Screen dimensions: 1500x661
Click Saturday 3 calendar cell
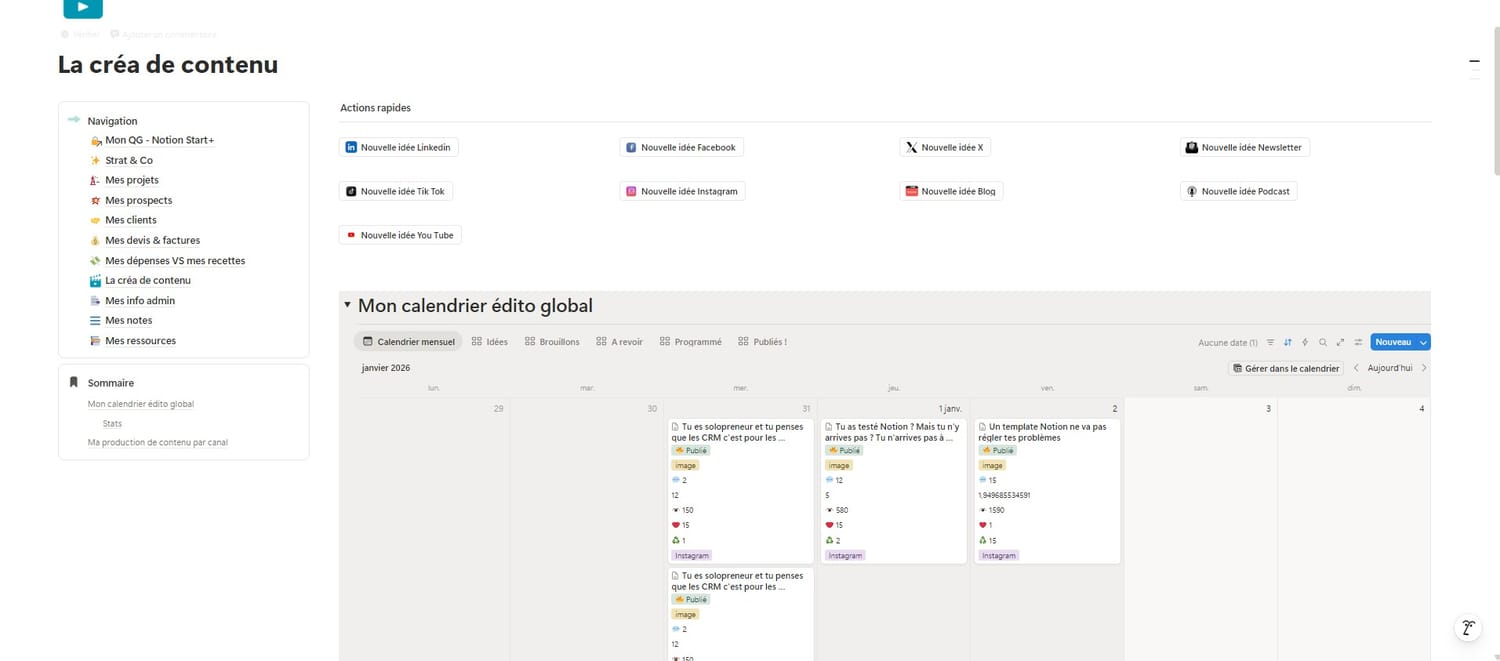[1201, 530]
